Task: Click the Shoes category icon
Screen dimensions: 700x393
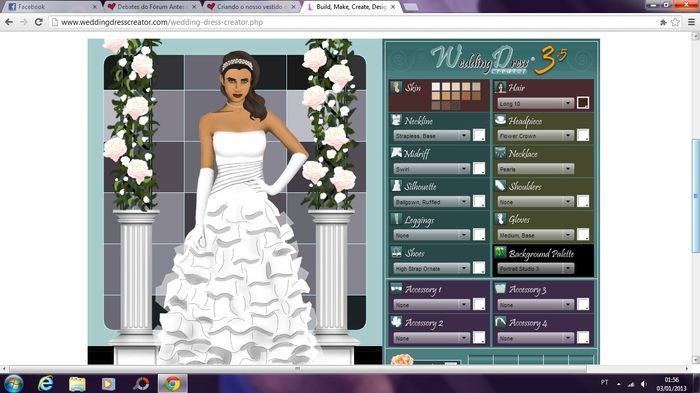Action: pos(396,252)
